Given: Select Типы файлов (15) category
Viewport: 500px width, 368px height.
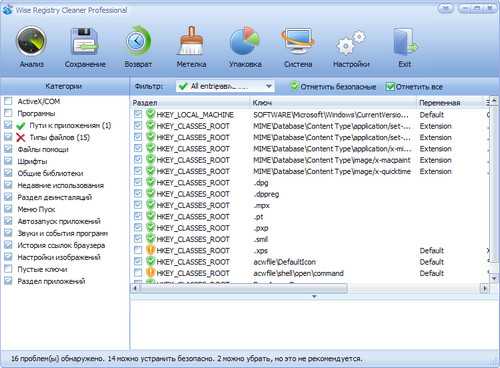Looking at the screenshot, I should pyautogui.click(x=60, y=137).
